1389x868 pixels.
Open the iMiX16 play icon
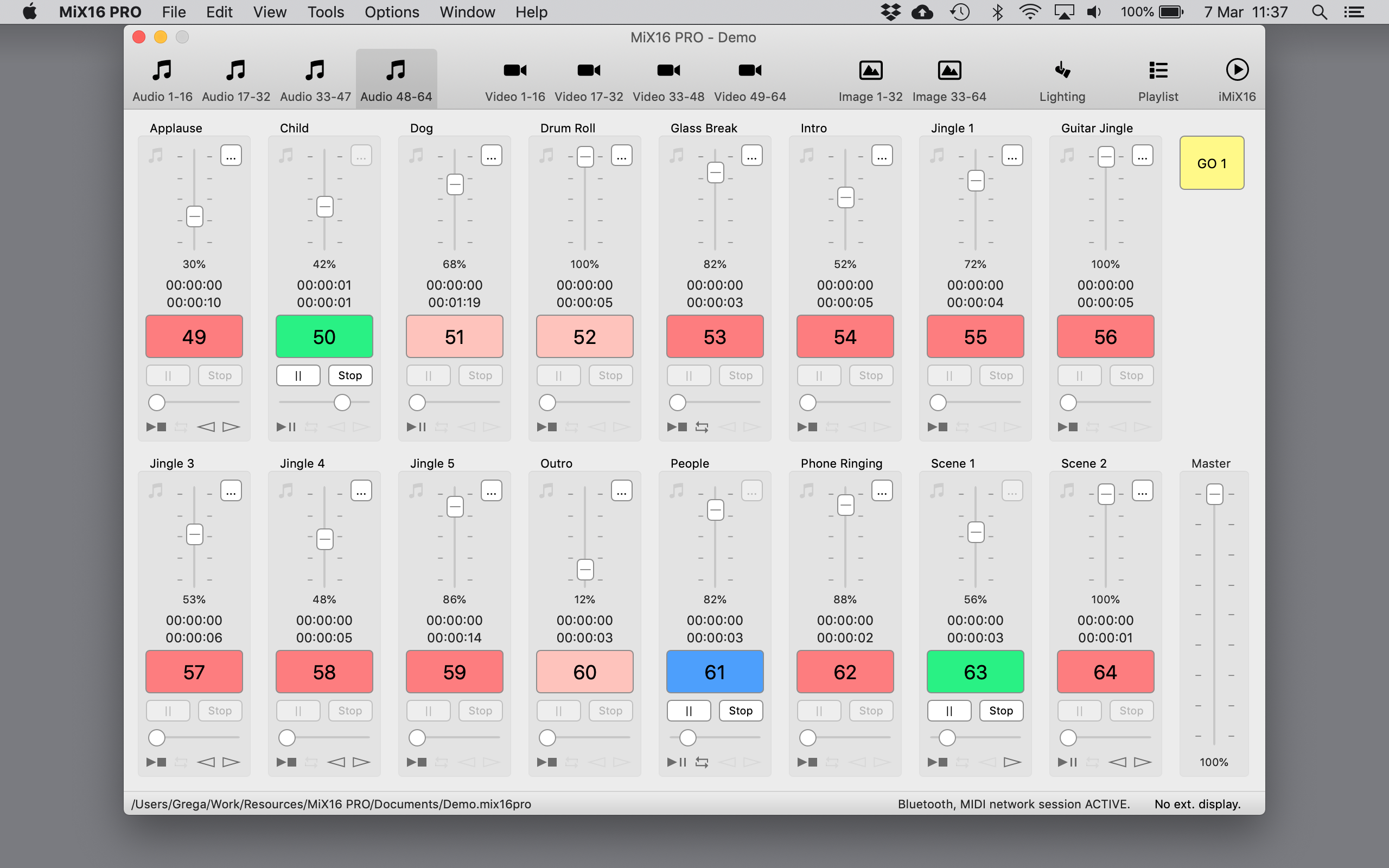tap(1237, 70)
